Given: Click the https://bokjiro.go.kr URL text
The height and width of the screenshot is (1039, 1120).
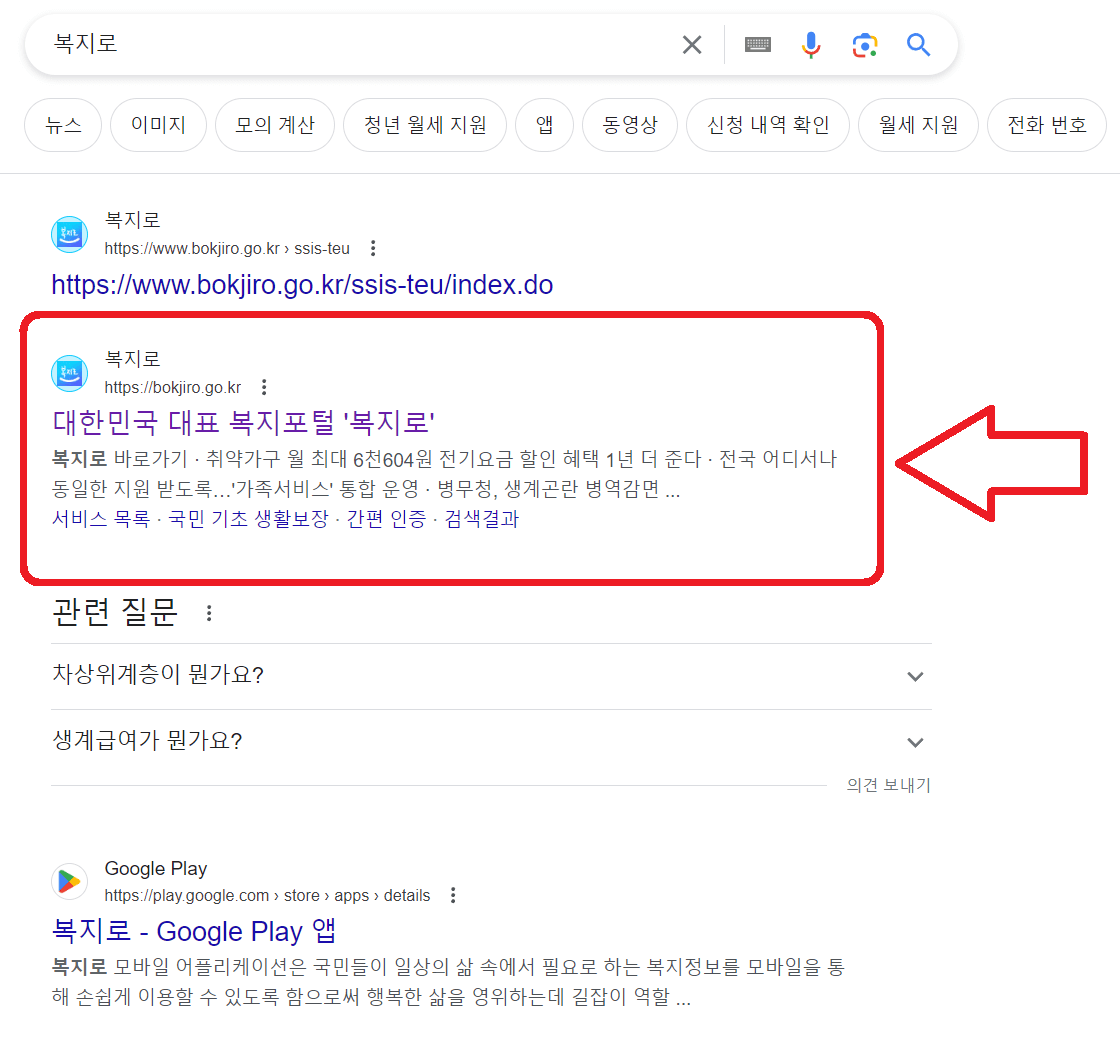Looking at the screenshot, I should pyautogui.click(x=173, y=387).
